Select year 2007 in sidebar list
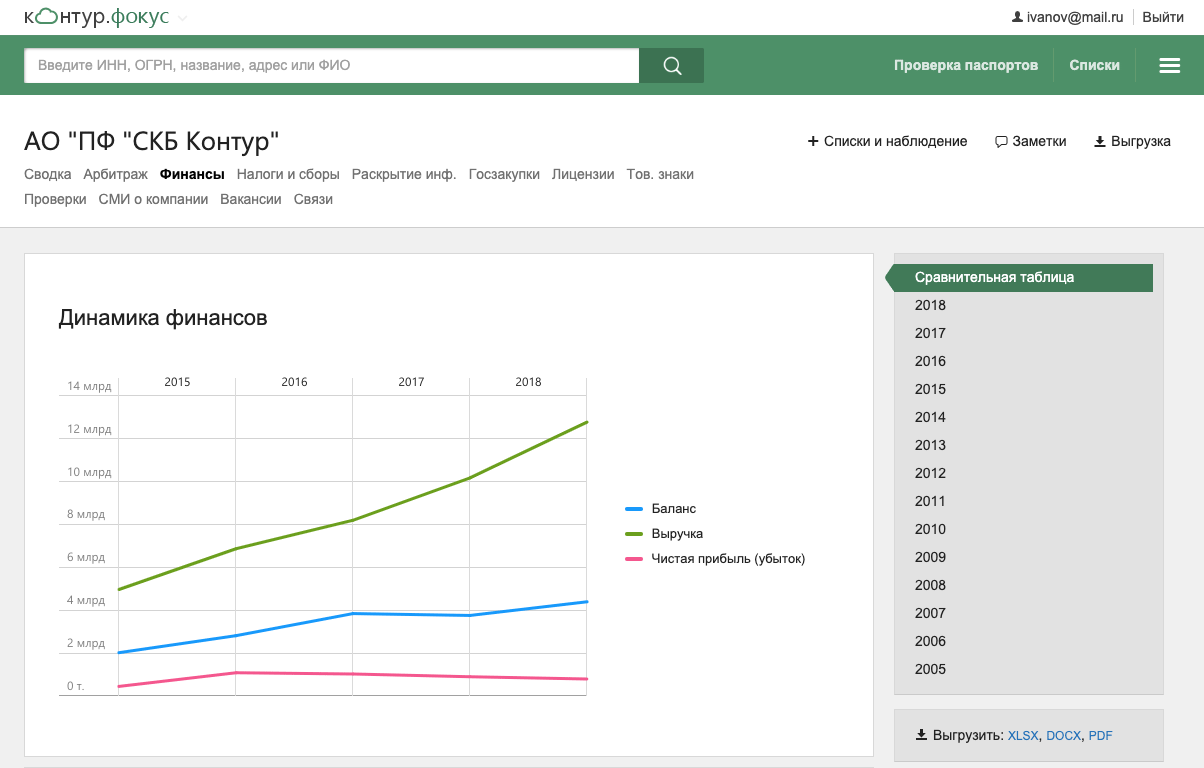 pyautogui.click(x=930, y=613)
